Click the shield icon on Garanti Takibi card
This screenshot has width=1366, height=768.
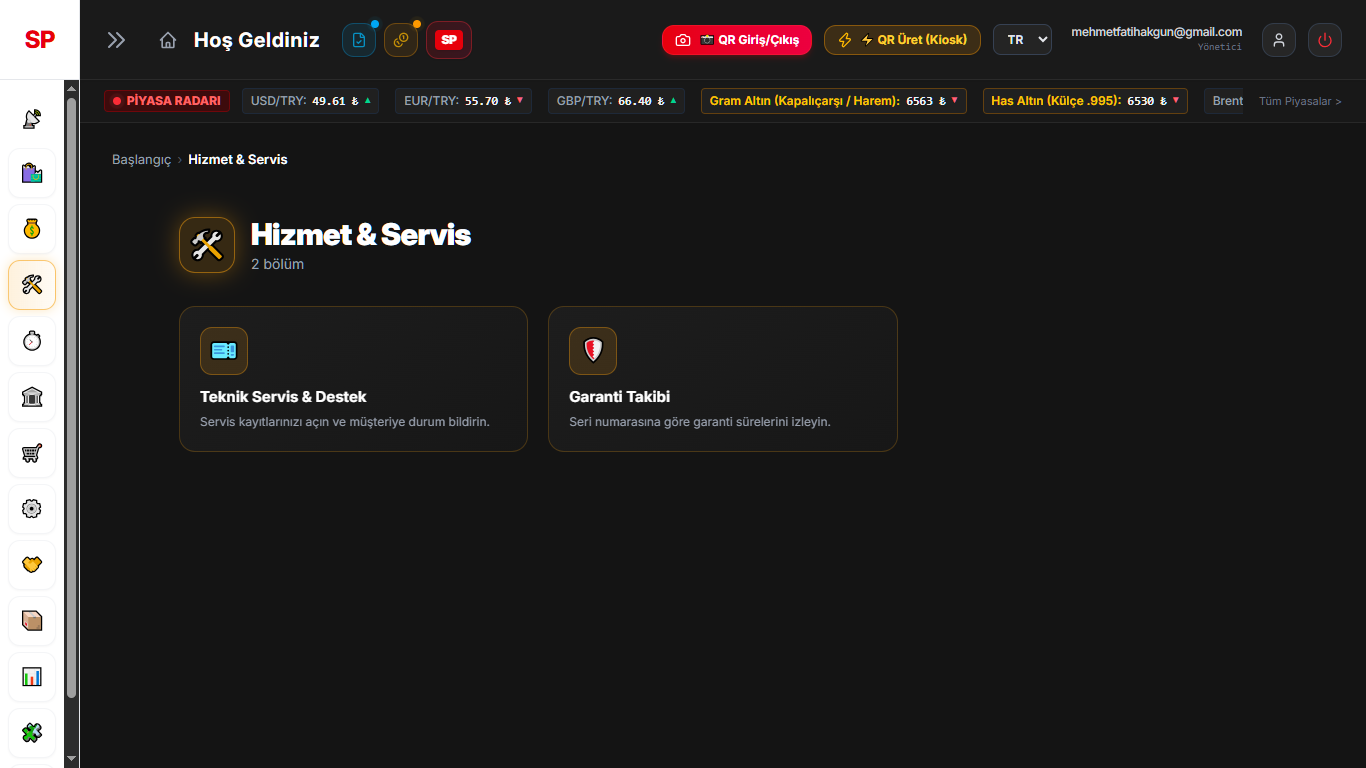click(593, 351)
